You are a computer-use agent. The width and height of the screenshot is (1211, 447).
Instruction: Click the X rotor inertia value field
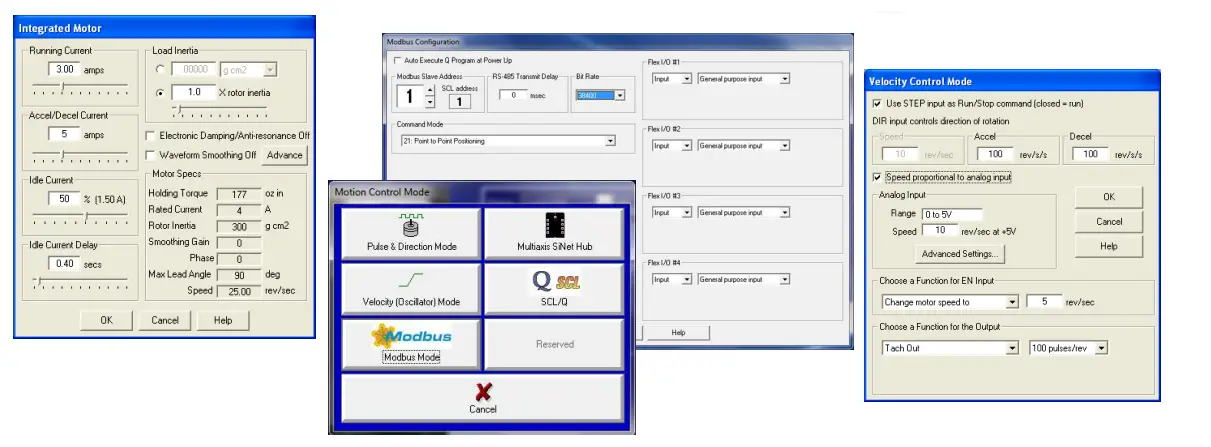coord(194,92)
